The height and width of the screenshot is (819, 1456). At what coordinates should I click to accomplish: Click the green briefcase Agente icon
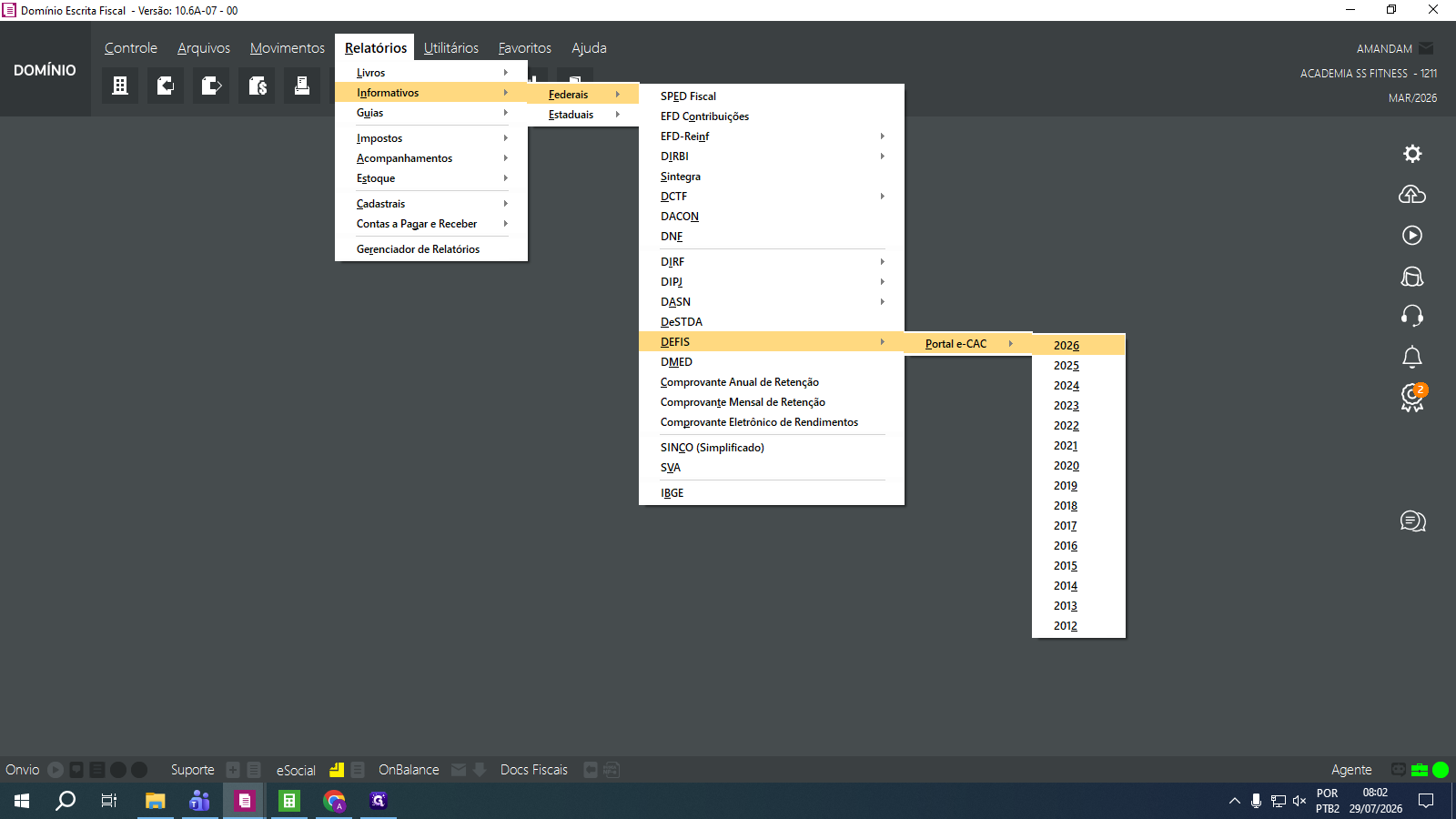(1420, 770)
